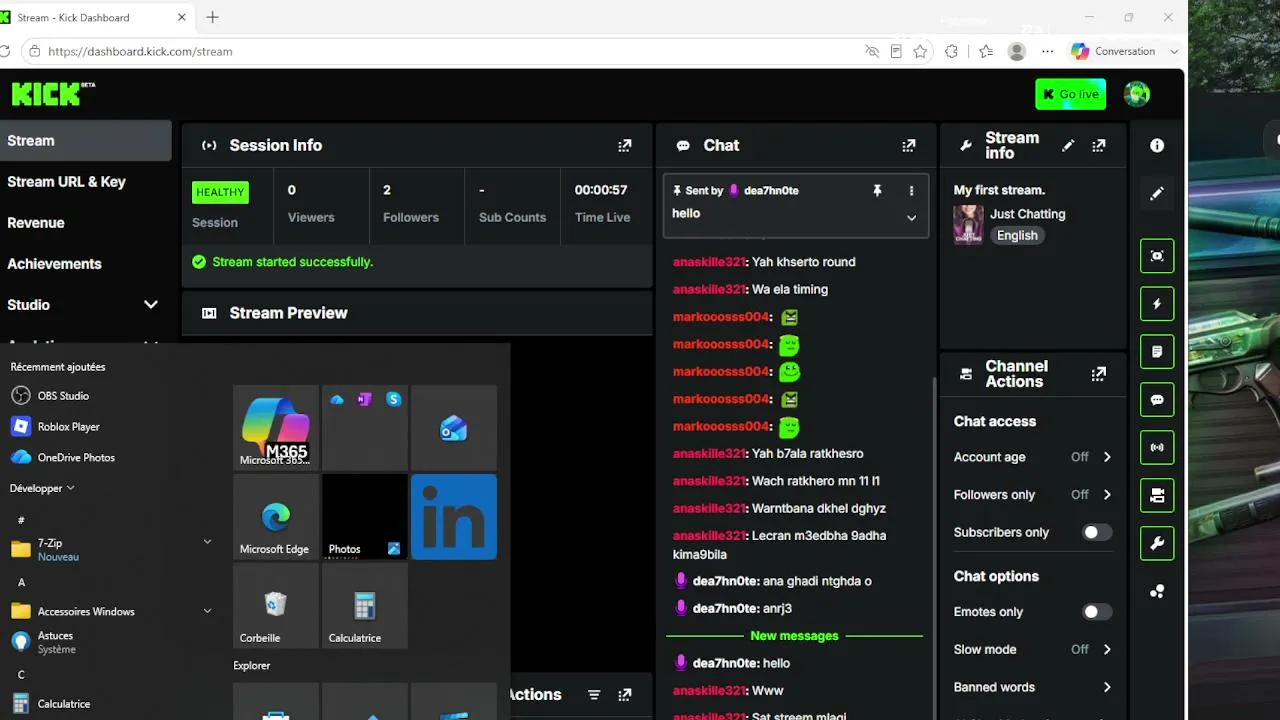Open Followers only settings arrow
Screen dimensions: 1280x720
1107,495
